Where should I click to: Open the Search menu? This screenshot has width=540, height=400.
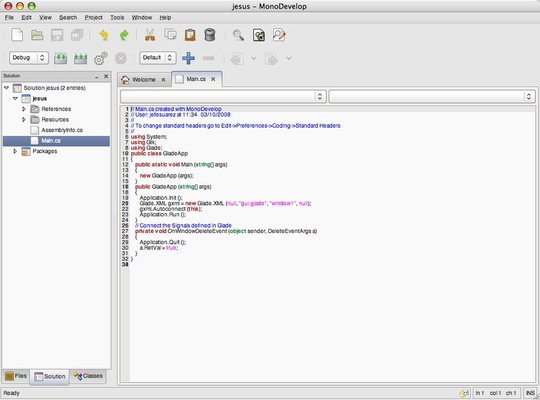click(68, 17)
